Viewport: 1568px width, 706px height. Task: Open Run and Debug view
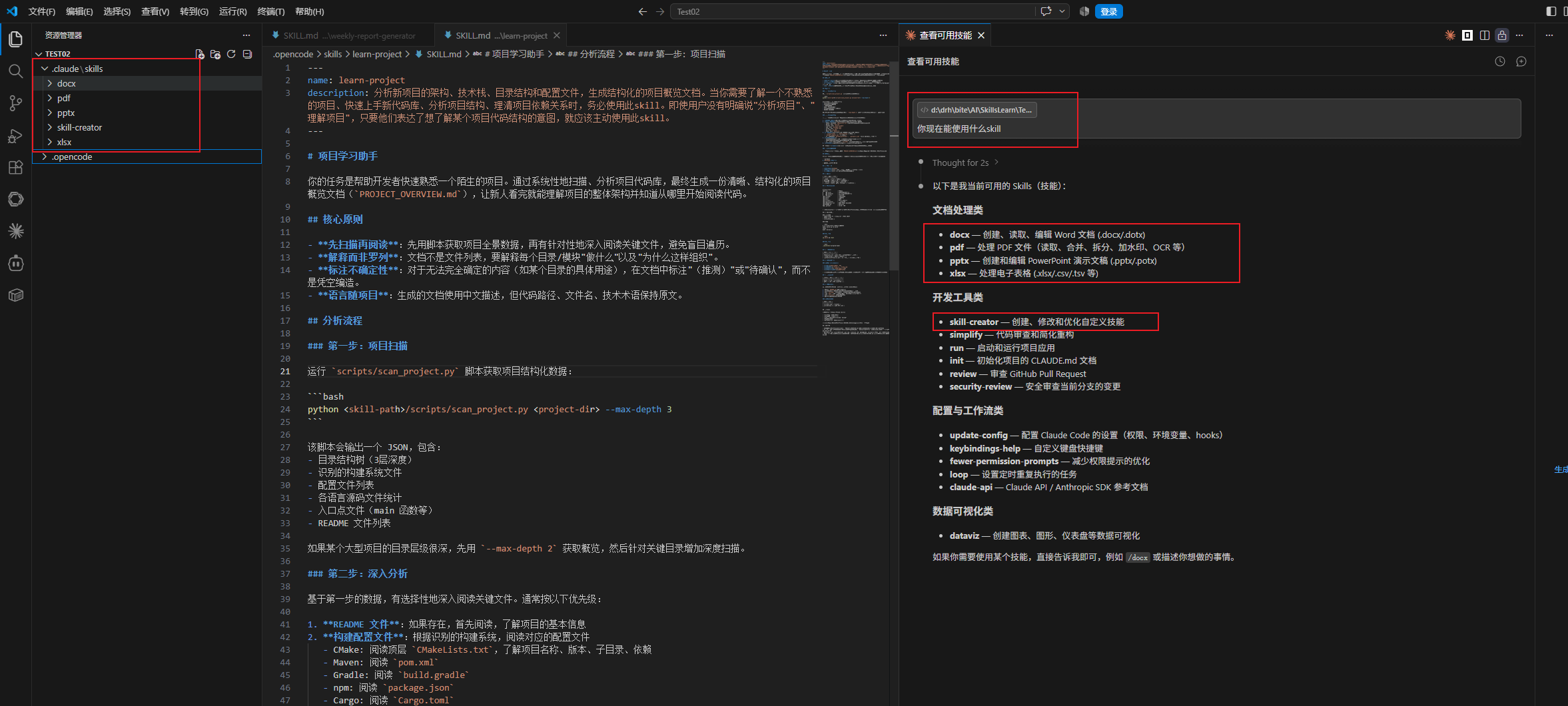(16, 135)
